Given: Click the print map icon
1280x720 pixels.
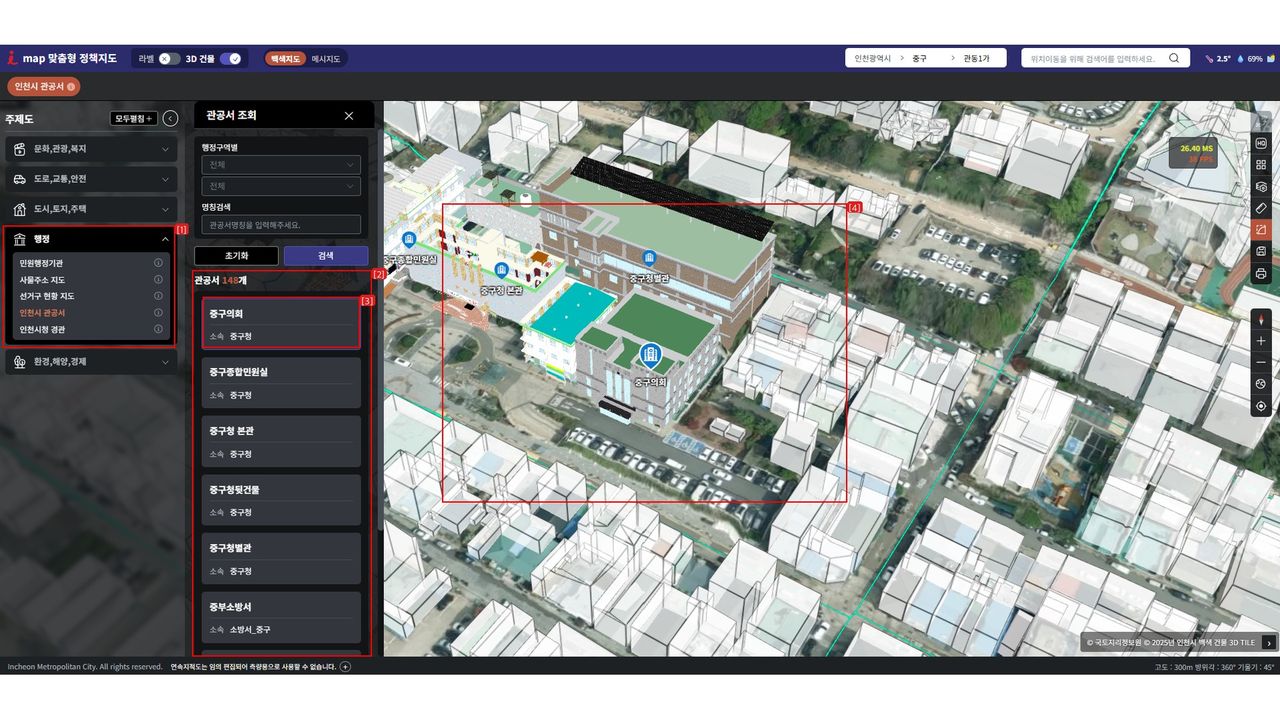Looking at the screenshot, I should [1261, 273].
